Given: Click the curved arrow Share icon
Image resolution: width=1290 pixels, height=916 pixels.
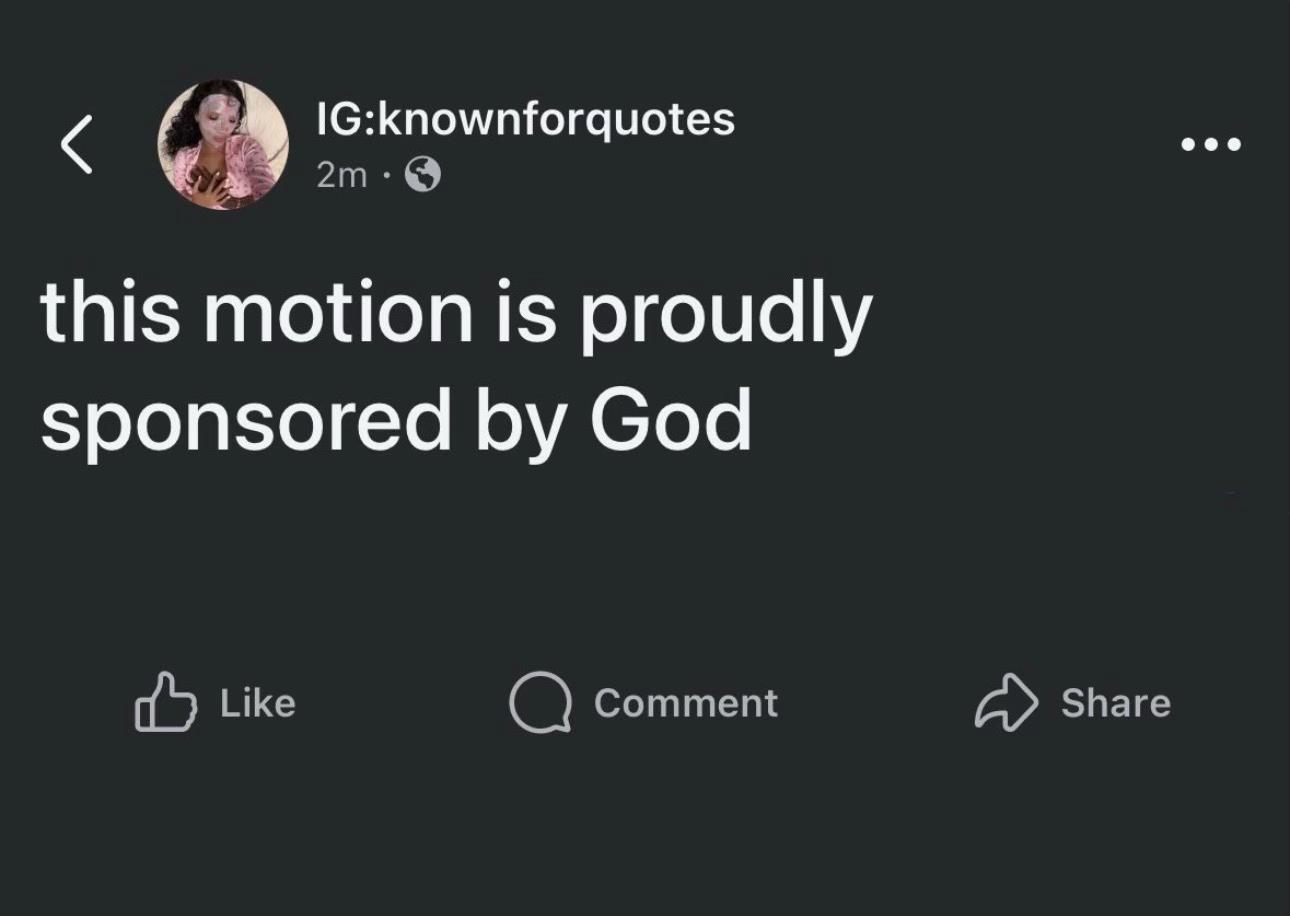Looking at the screenshot, I should click(x=1006, y=703).
